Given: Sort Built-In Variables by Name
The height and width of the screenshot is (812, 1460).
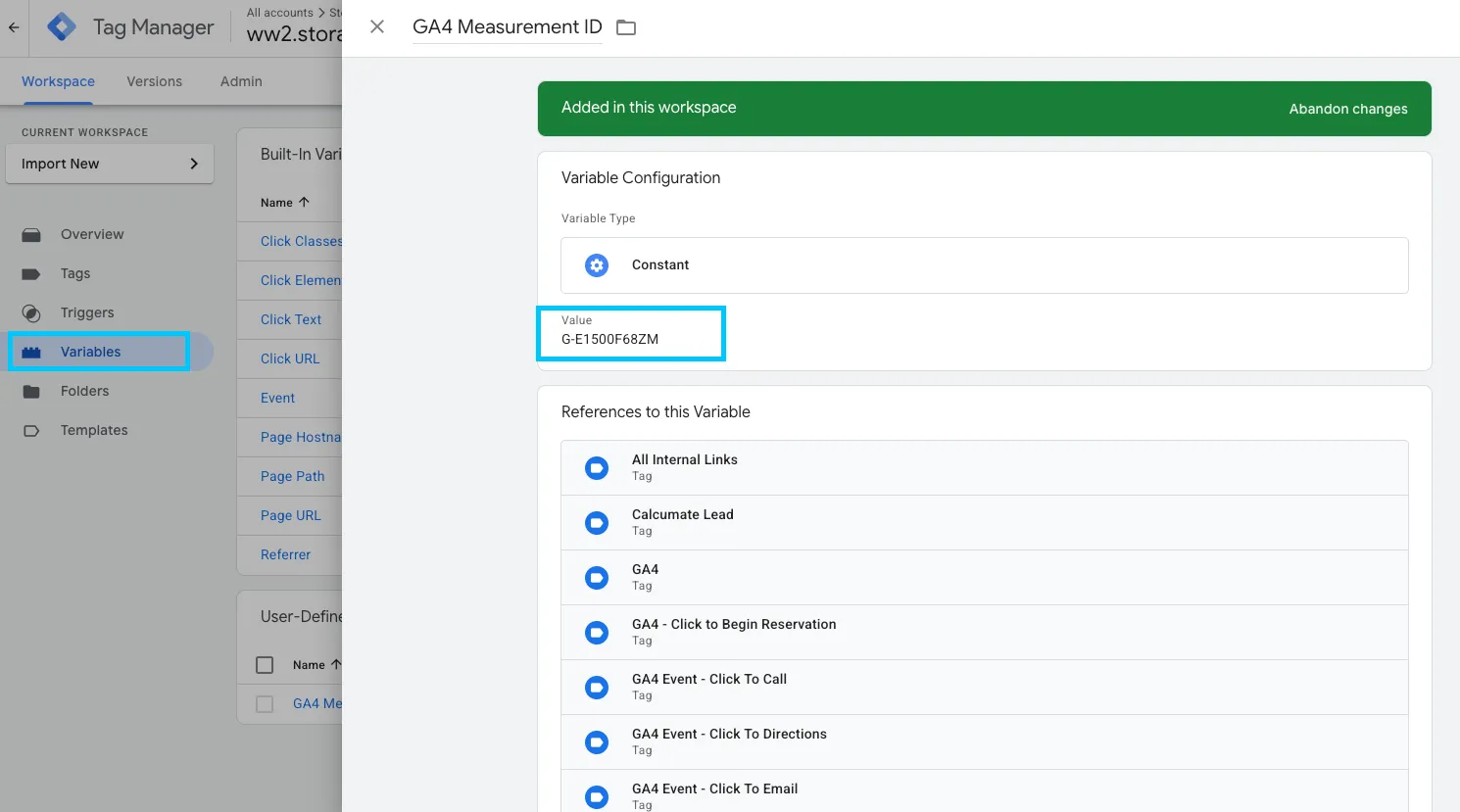Looking at the screenshot, I should coord(284,203).
